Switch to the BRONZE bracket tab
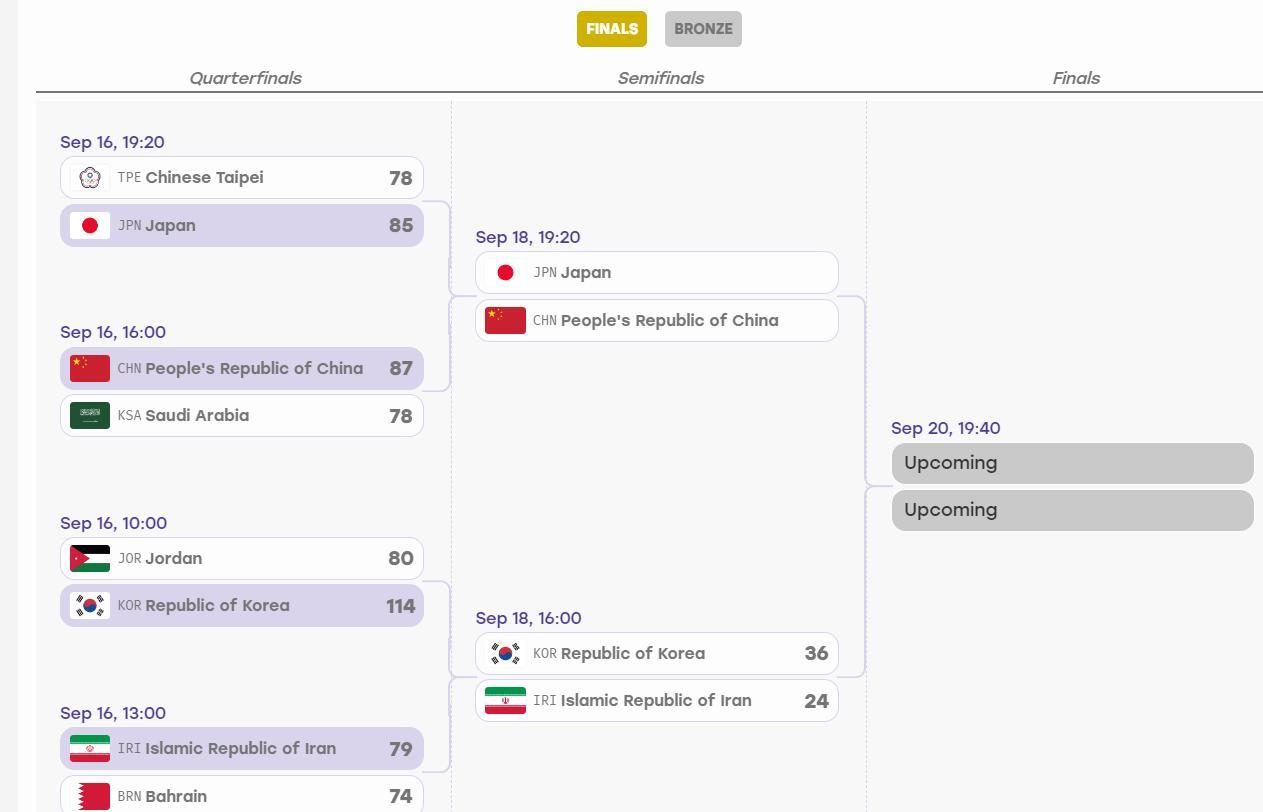 click(x=703, y=29)
